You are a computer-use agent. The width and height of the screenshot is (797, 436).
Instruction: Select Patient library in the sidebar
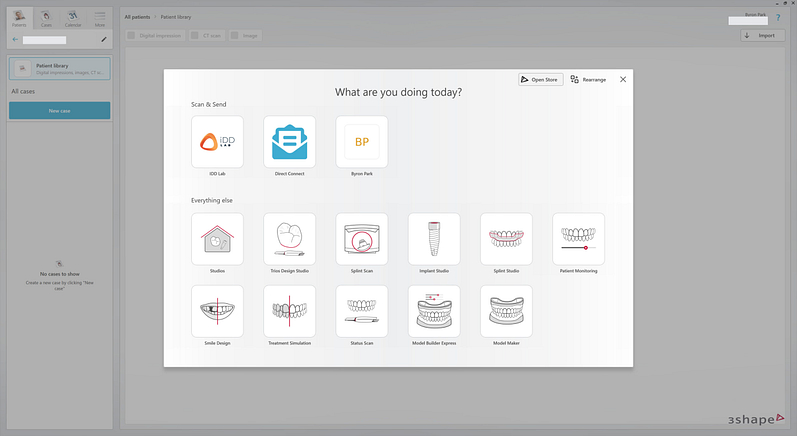pos(60,68)
